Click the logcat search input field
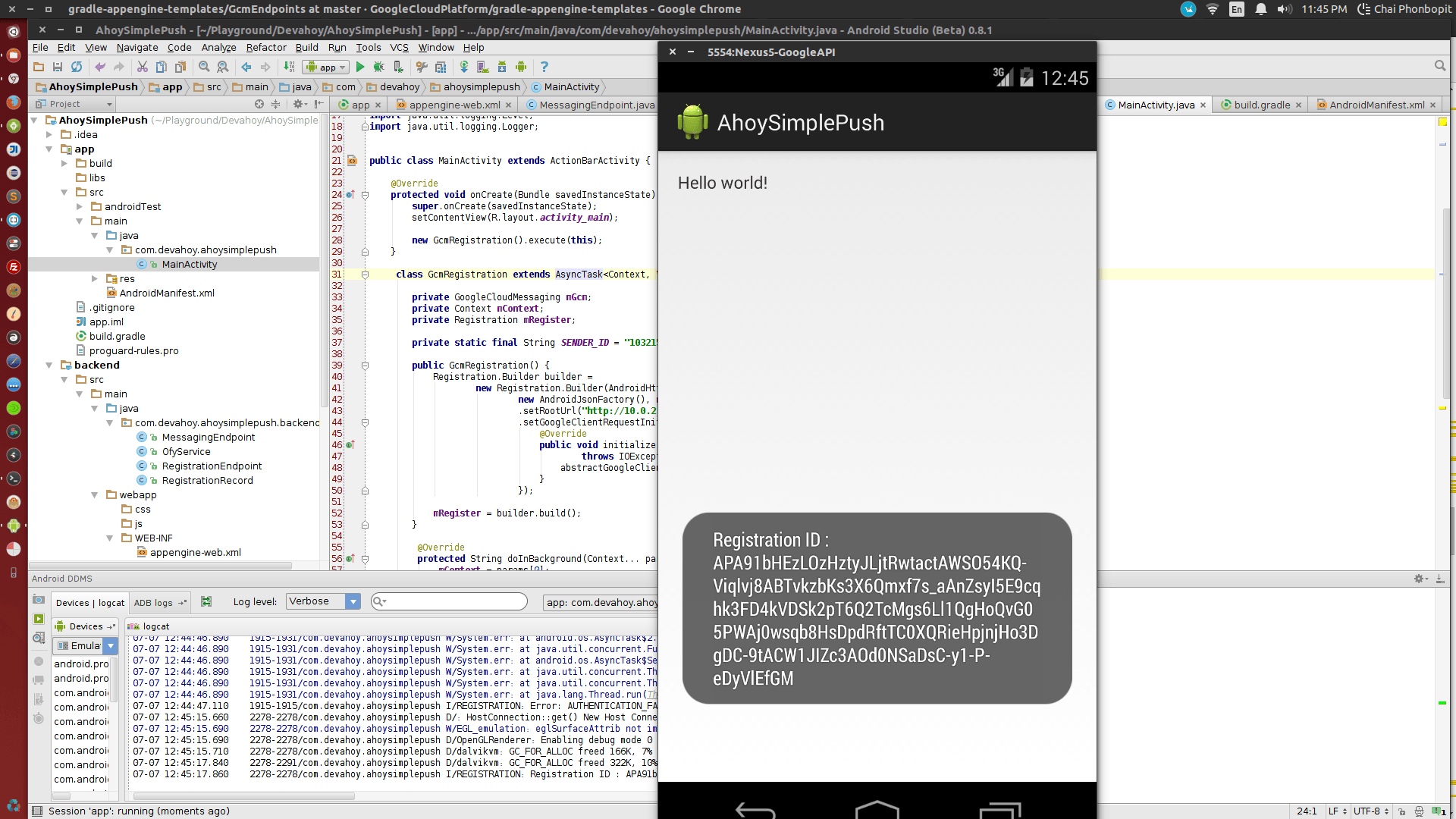The image size is (1456, 819). (455, 601)
